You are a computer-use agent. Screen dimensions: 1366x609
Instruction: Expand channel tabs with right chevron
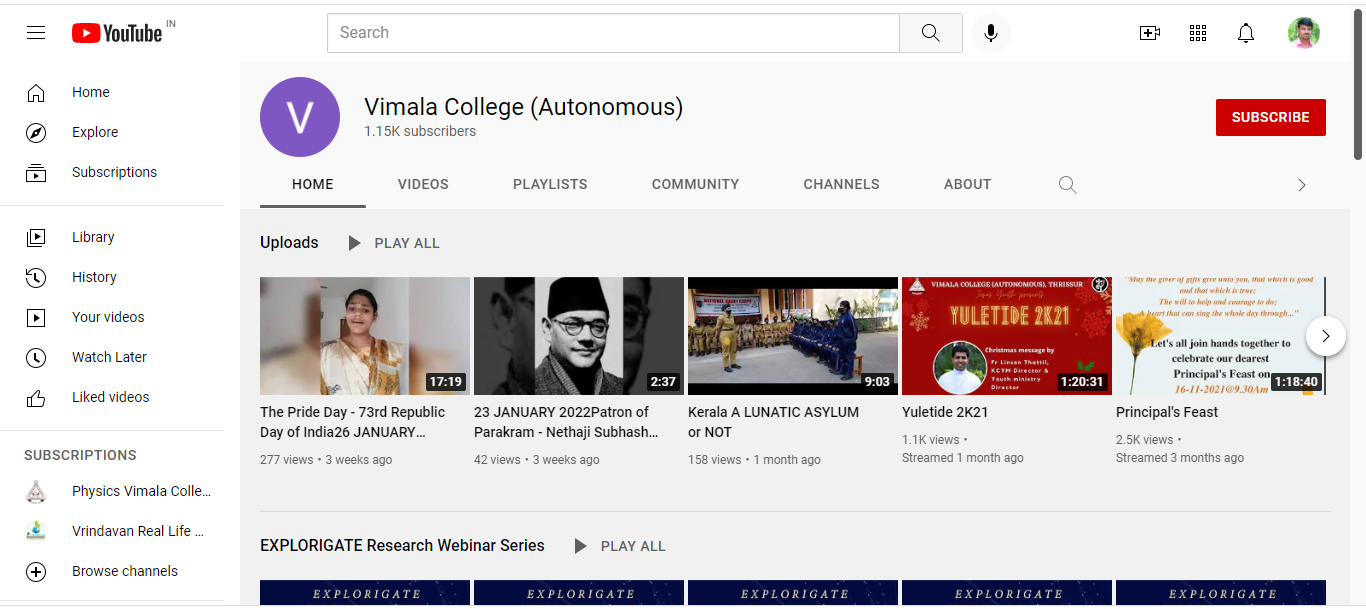[1302, 185]
